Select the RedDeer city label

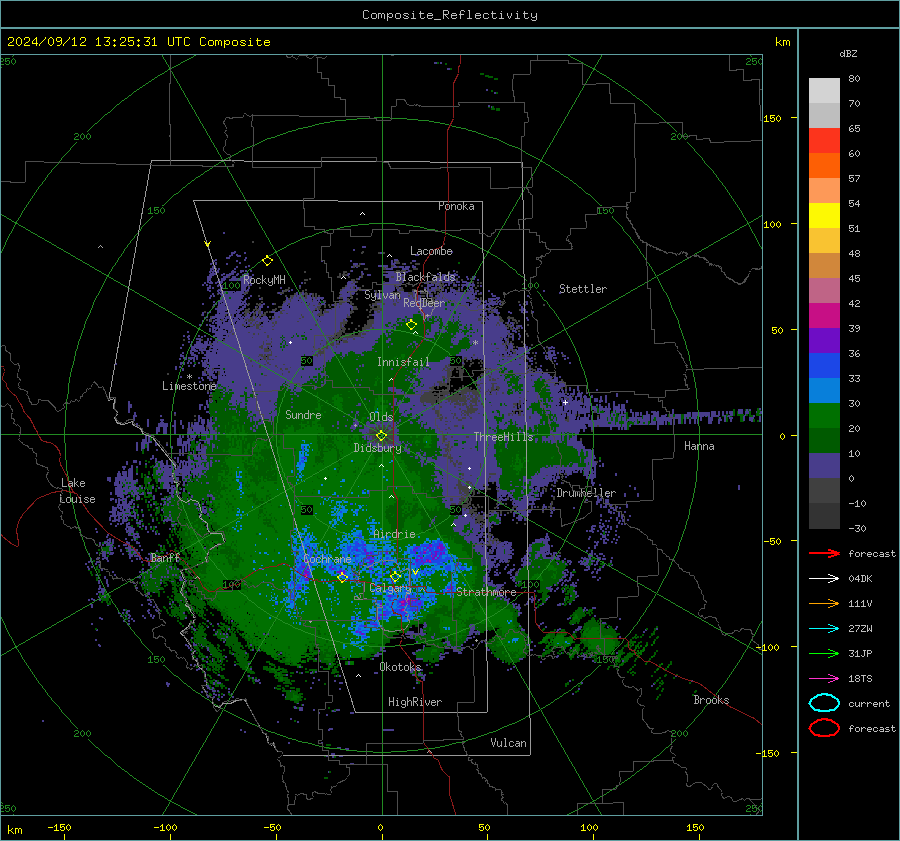click(x=424, y=303)
